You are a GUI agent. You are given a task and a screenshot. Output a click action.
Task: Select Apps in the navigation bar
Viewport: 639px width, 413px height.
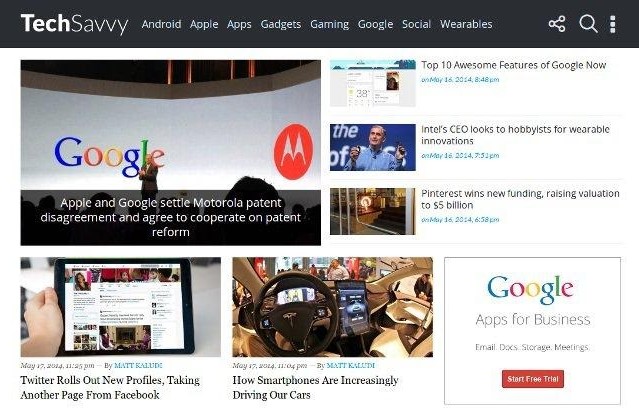click(239, 24)
